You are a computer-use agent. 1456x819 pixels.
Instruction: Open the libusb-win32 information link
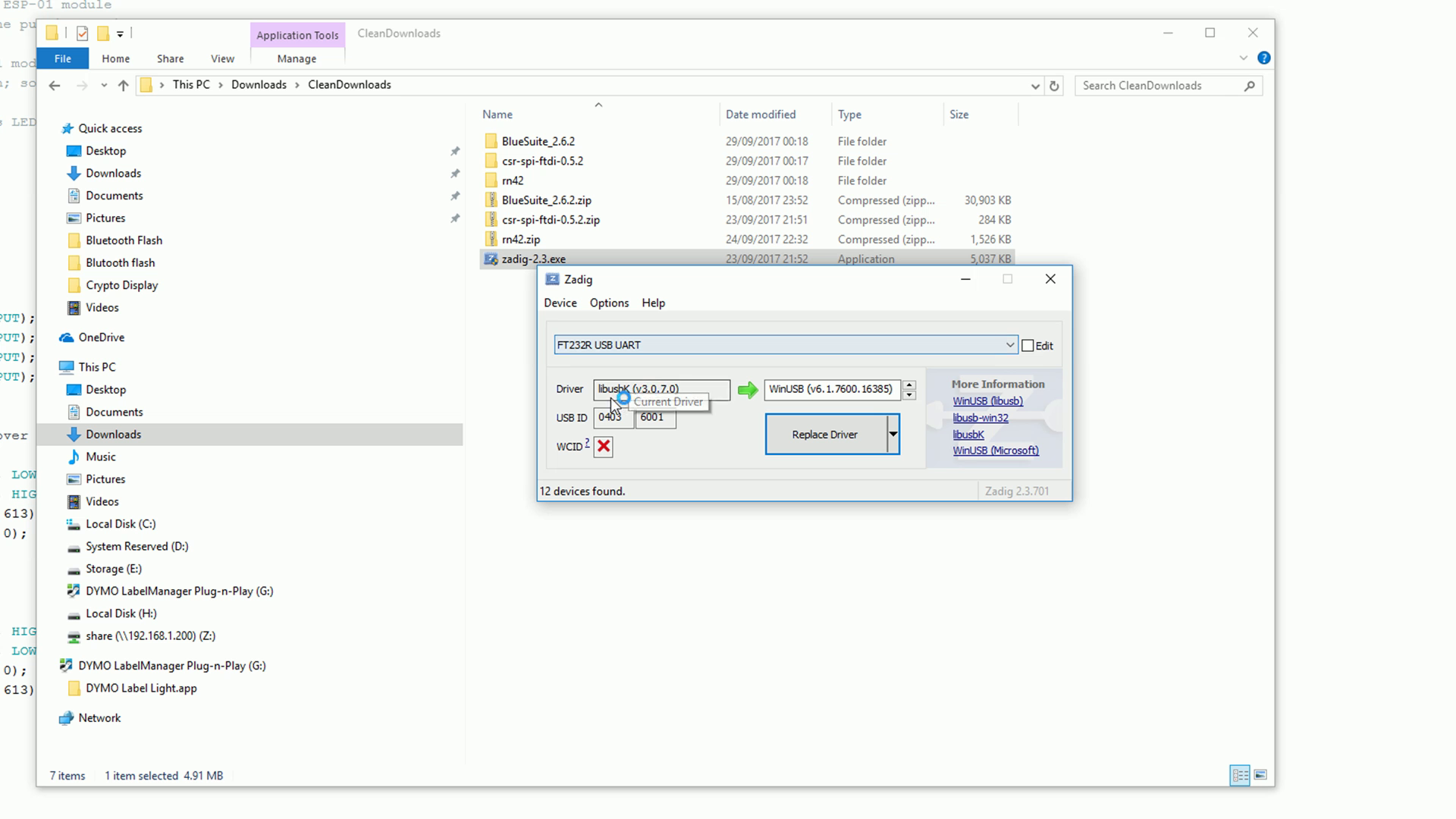(981, 418)
